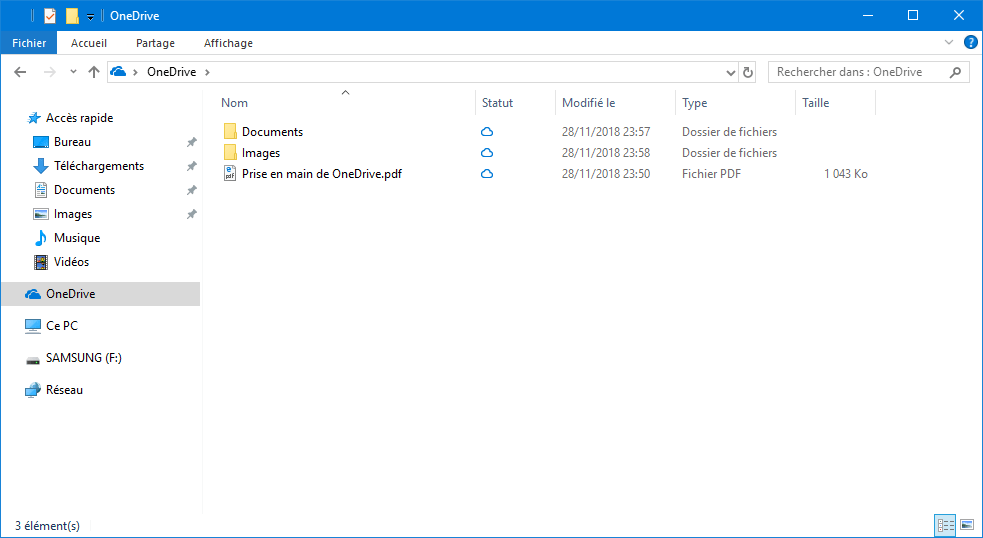The image size is (983, 538).
Task: Click the SAMSUNG drive icon
Action: pos(33,360)
